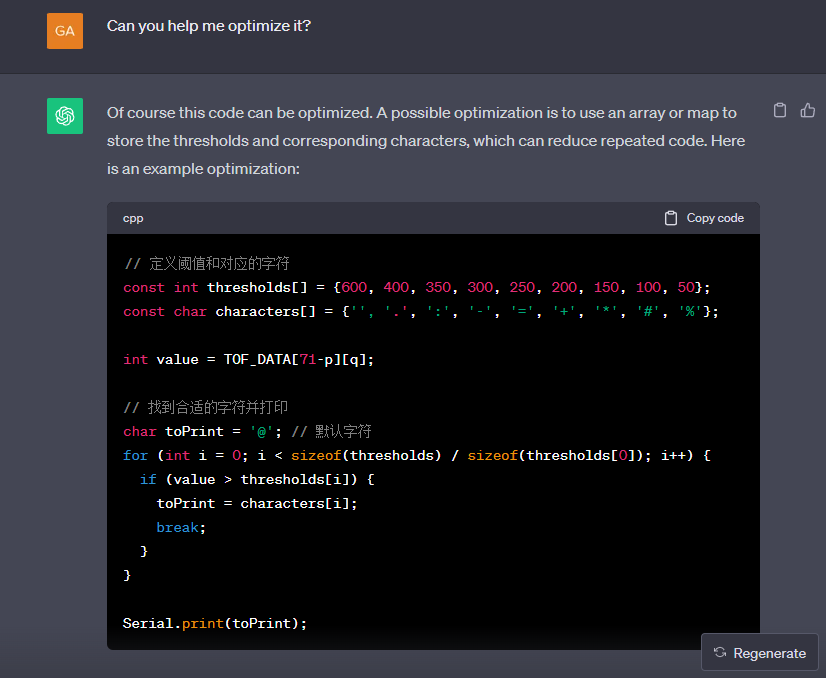Click the 'const char characters[]' code line
The image size is (826, 678).
421,312
